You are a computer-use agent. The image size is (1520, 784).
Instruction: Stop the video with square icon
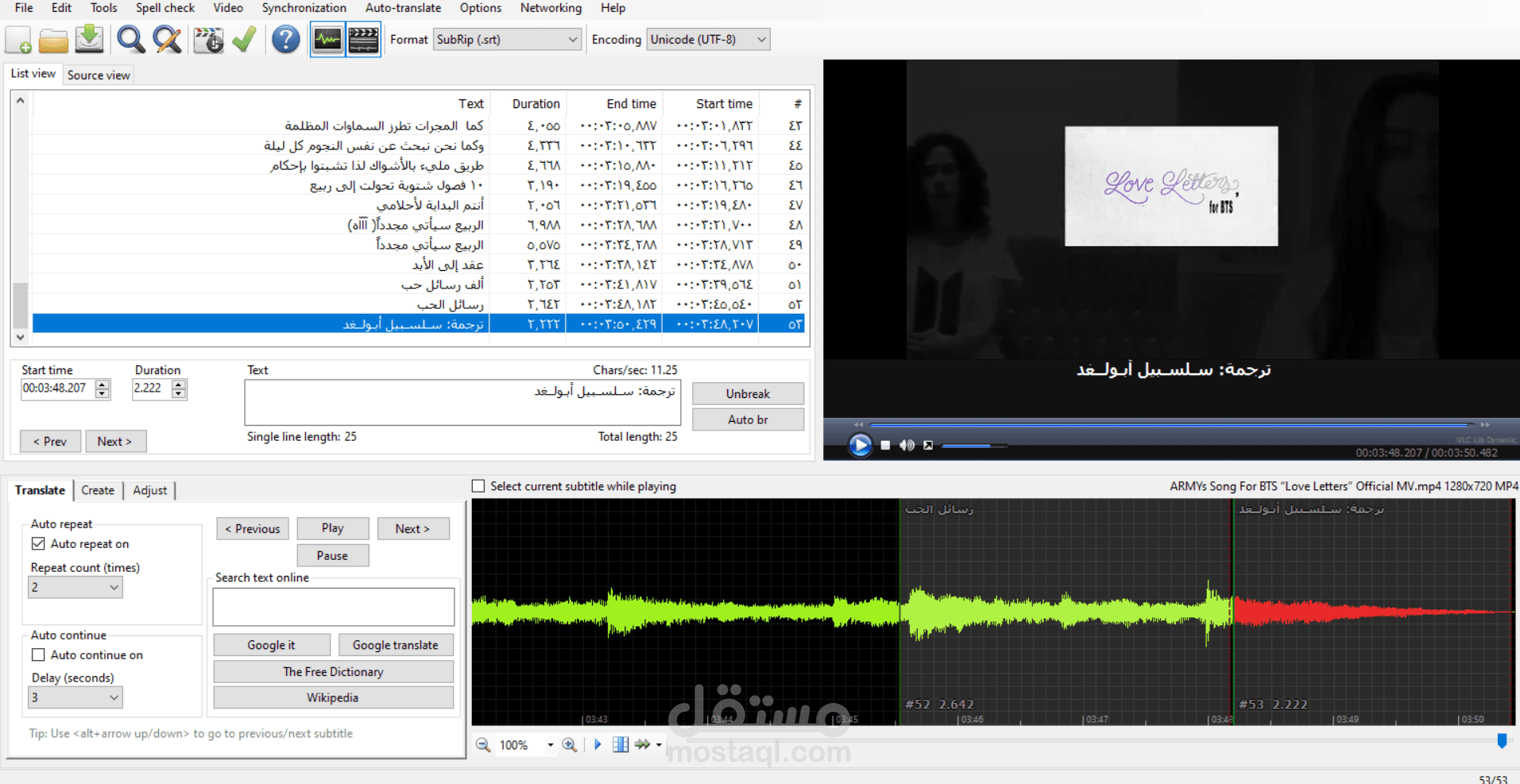(885, 446)
